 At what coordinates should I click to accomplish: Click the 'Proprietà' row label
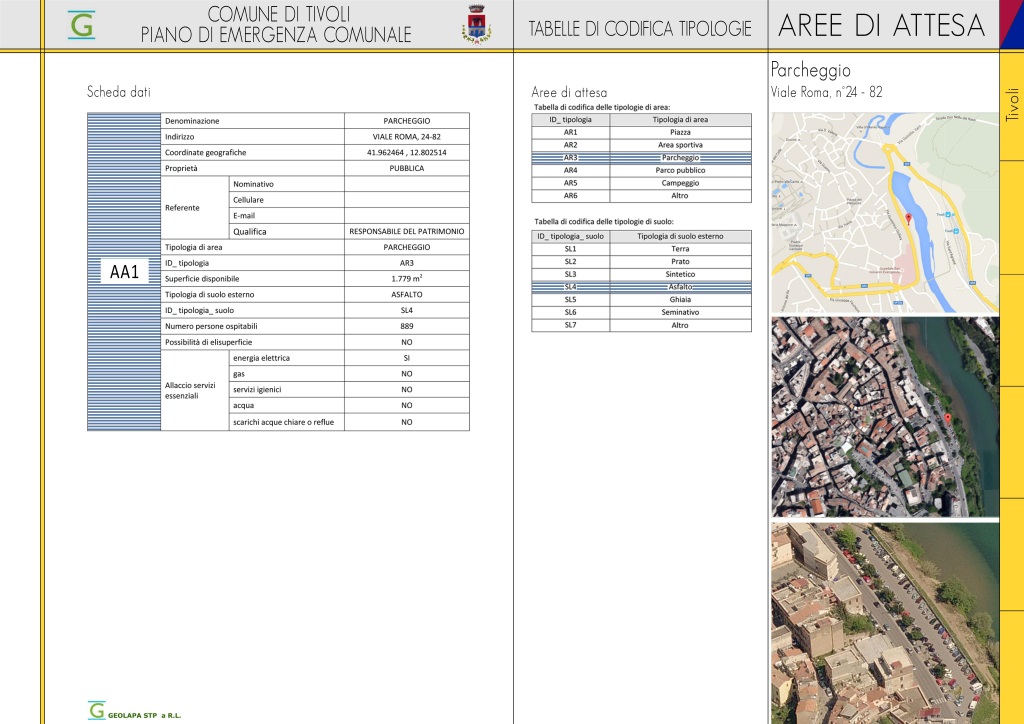(x=181, y=168)
